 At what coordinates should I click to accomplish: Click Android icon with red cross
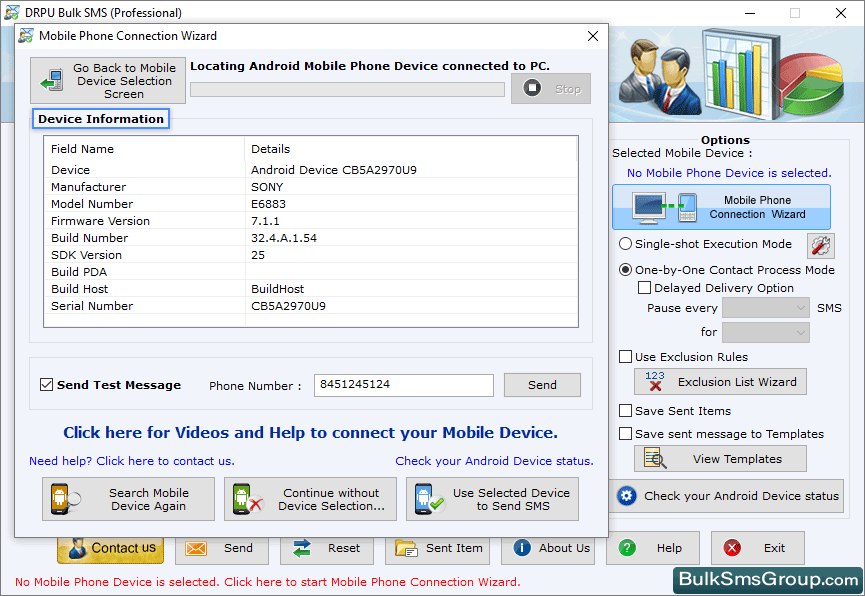(247, 499)
